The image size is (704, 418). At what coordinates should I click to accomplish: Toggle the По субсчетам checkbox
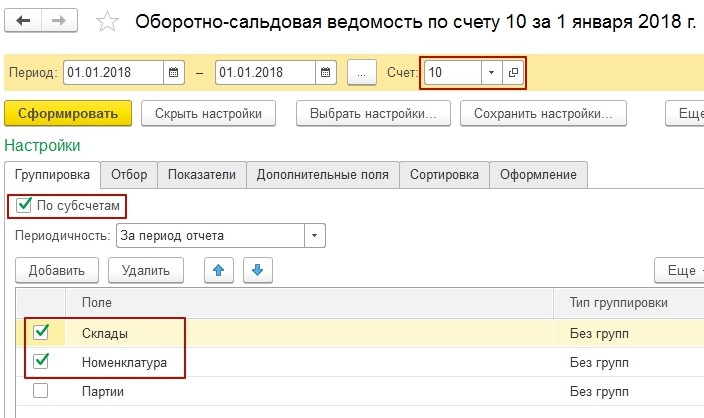click(25, 205)
